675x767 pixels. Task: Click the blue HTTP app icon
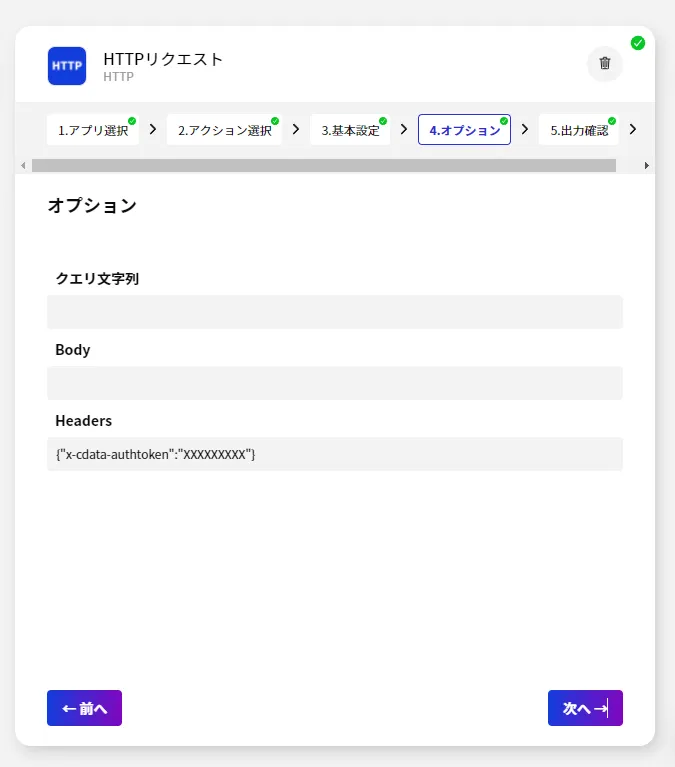point(67,66)
